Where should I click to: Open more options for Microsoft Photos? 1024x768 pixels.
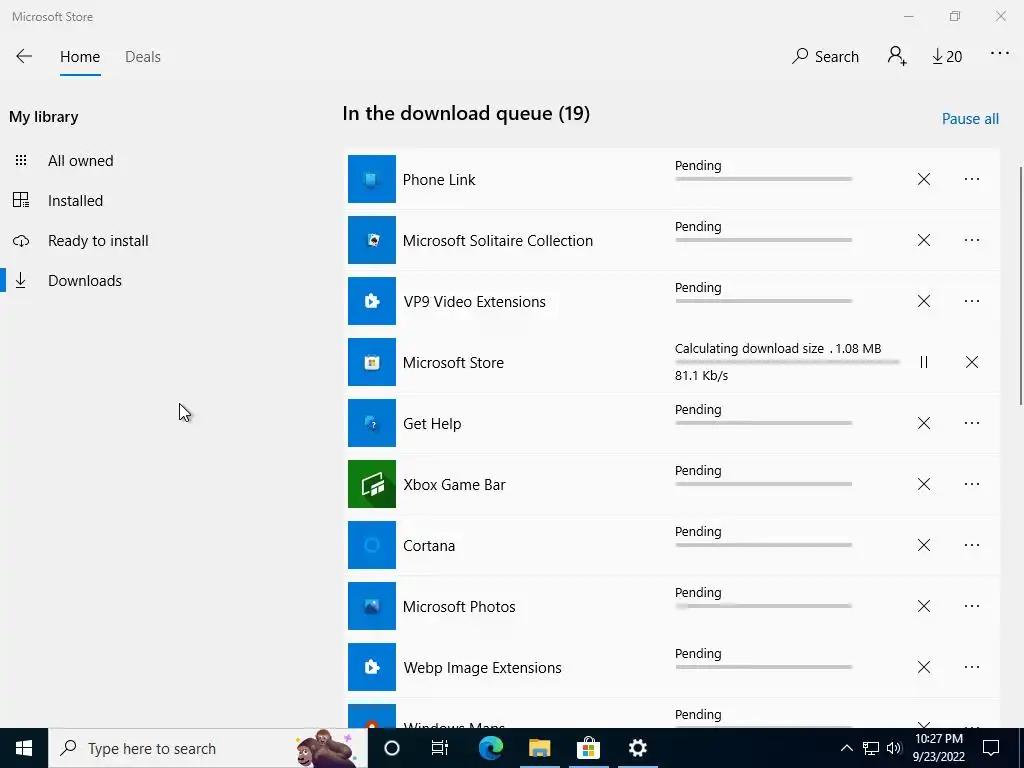pos(972,606)
